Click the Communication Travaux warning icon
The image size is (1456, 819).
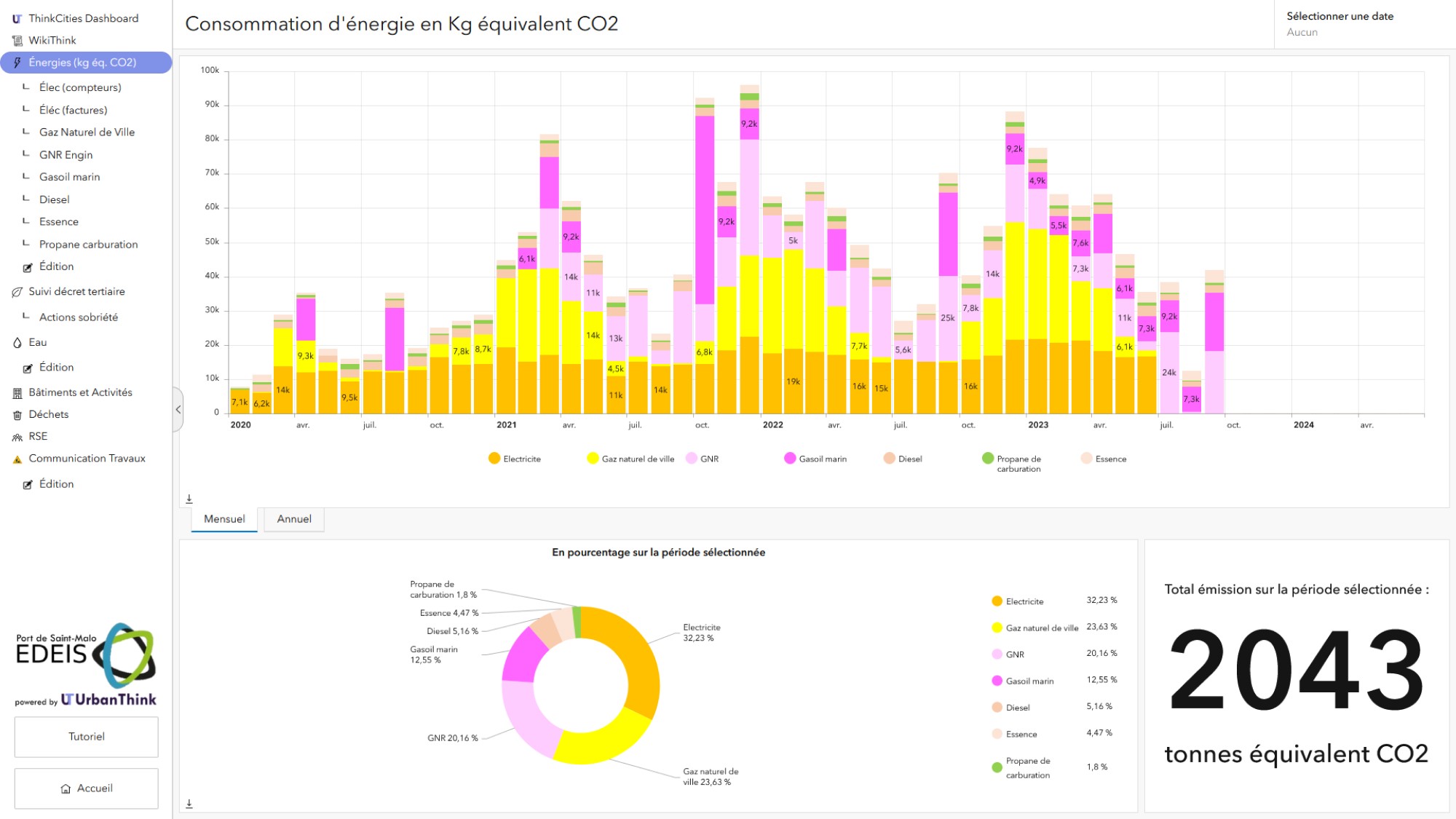[x=17, y=459]
